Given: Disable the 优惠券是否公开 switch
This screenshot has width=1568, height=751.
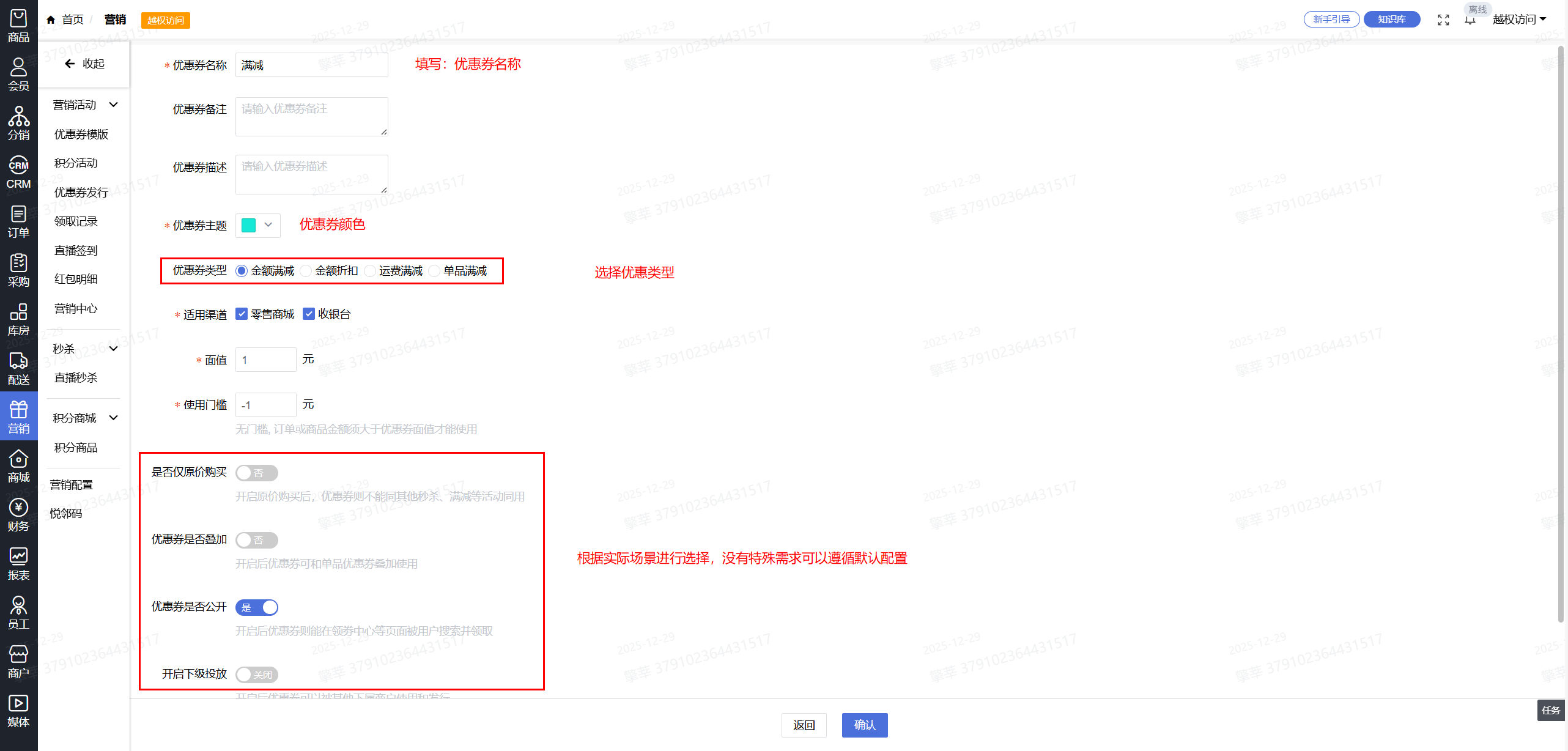Looking at the screenshot, I should click(x=257, y=607).
